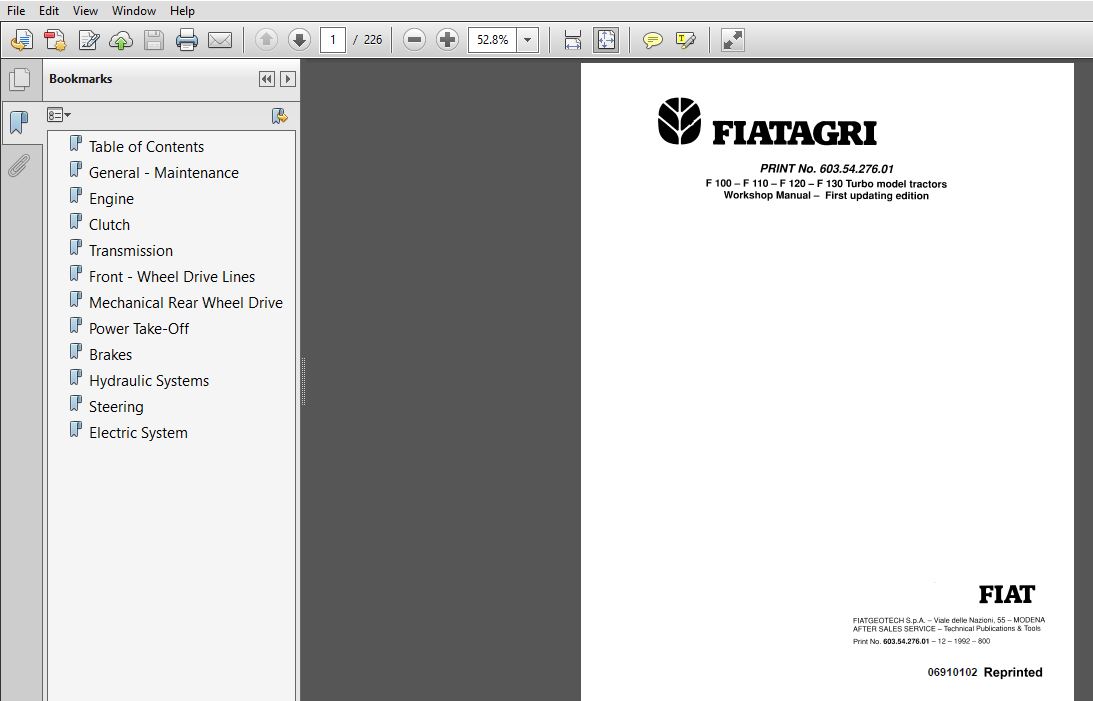Click the new bookmark icon
The width and height of the screenshot is (1093, 701).
280,116
